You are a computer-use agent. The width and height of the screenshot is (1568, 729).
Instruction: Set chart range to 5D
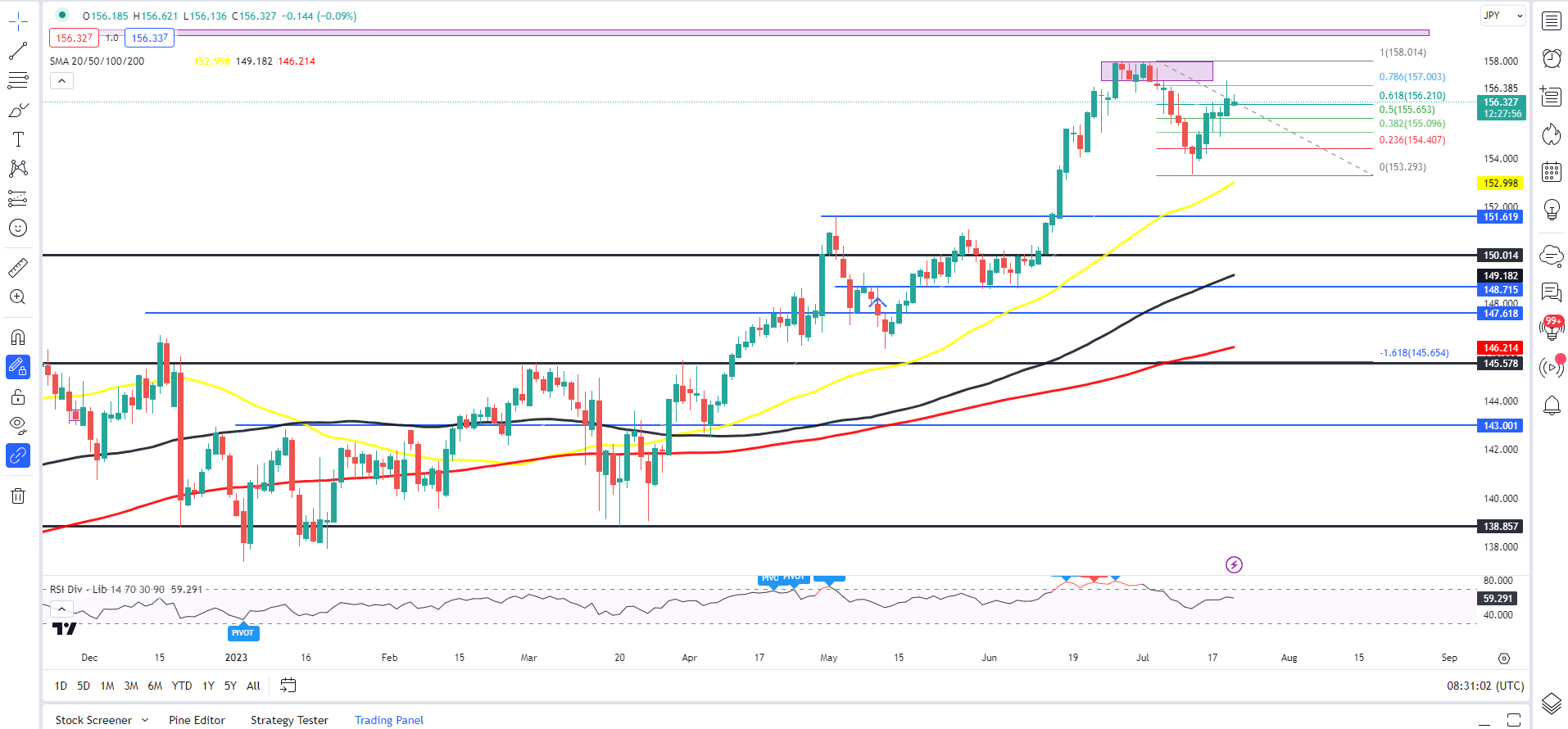(84, 686)
